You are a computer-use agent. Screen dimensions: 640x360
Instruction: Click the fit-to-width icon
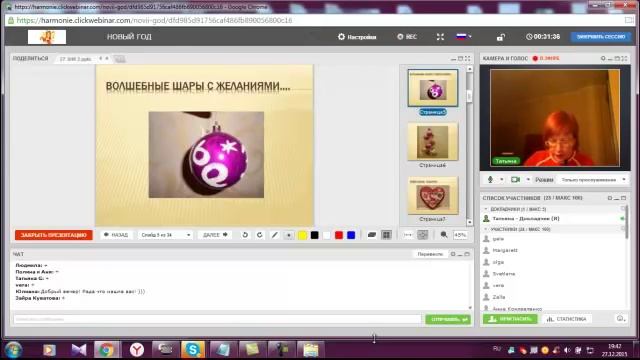coord(408,235)
